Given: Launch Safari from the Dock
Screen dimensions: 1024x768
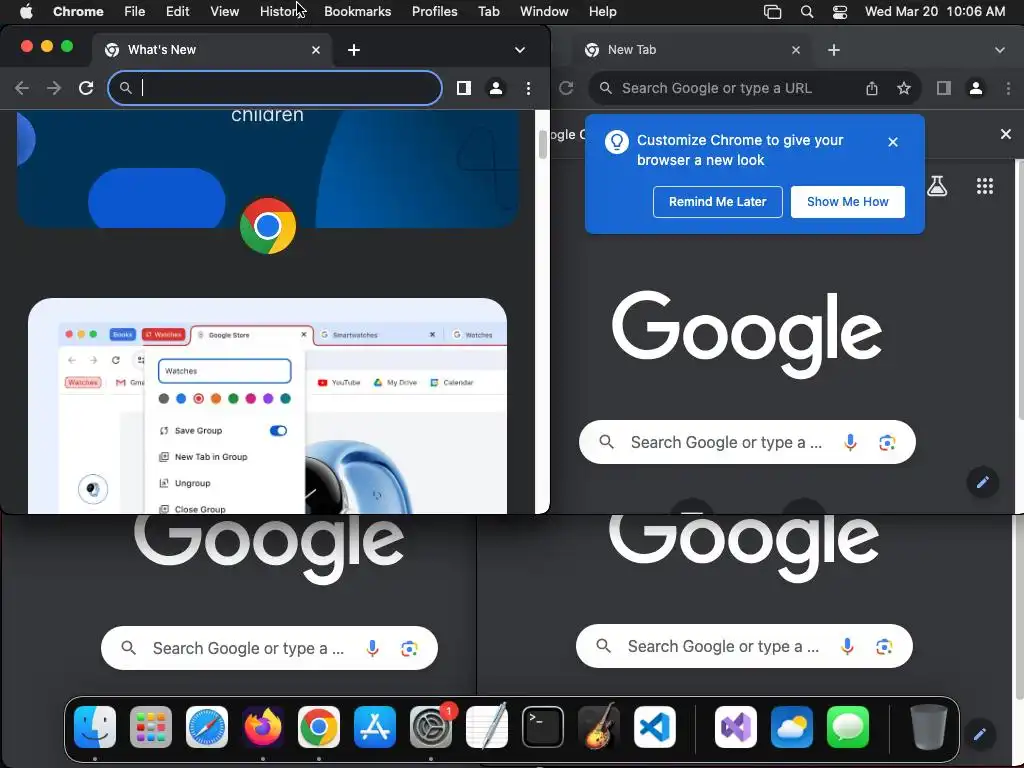Looking at the screenshot, I should click(x=207, y=727).
